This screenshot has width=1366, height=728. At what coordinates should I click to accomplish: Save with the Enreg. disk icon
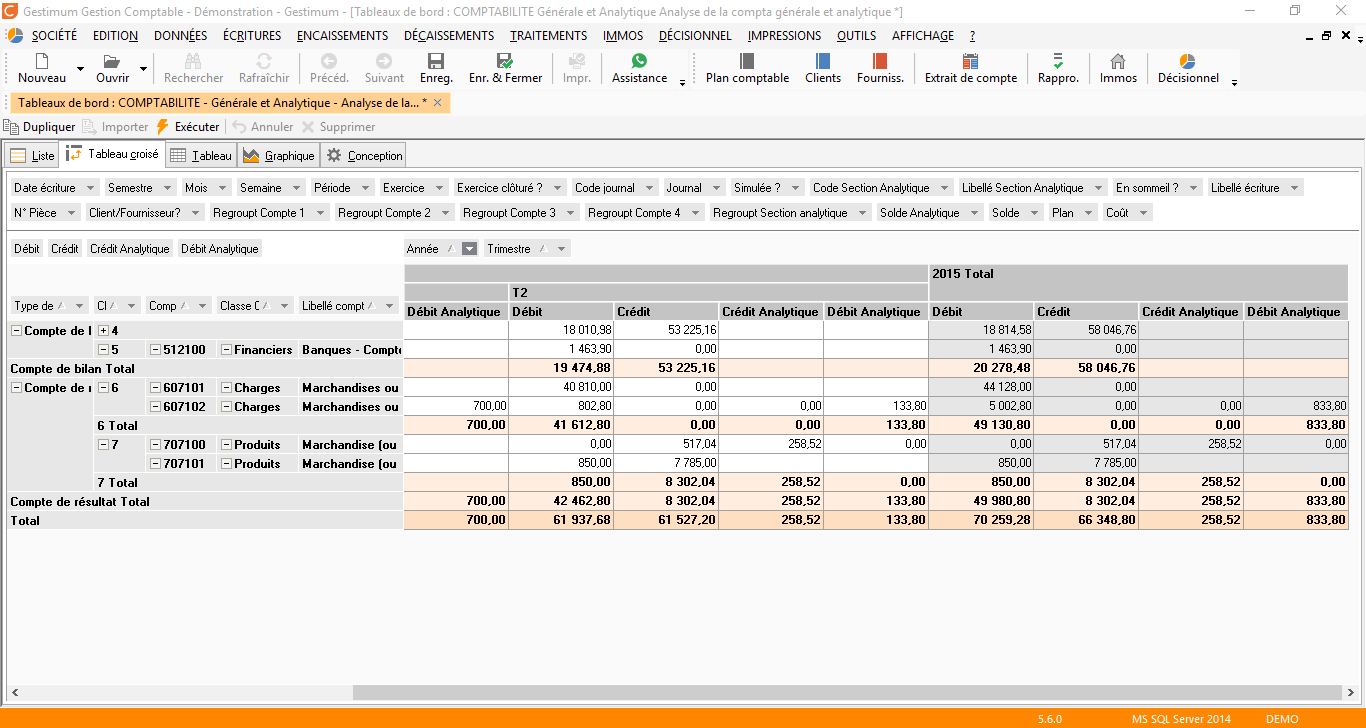coord(436,61)
